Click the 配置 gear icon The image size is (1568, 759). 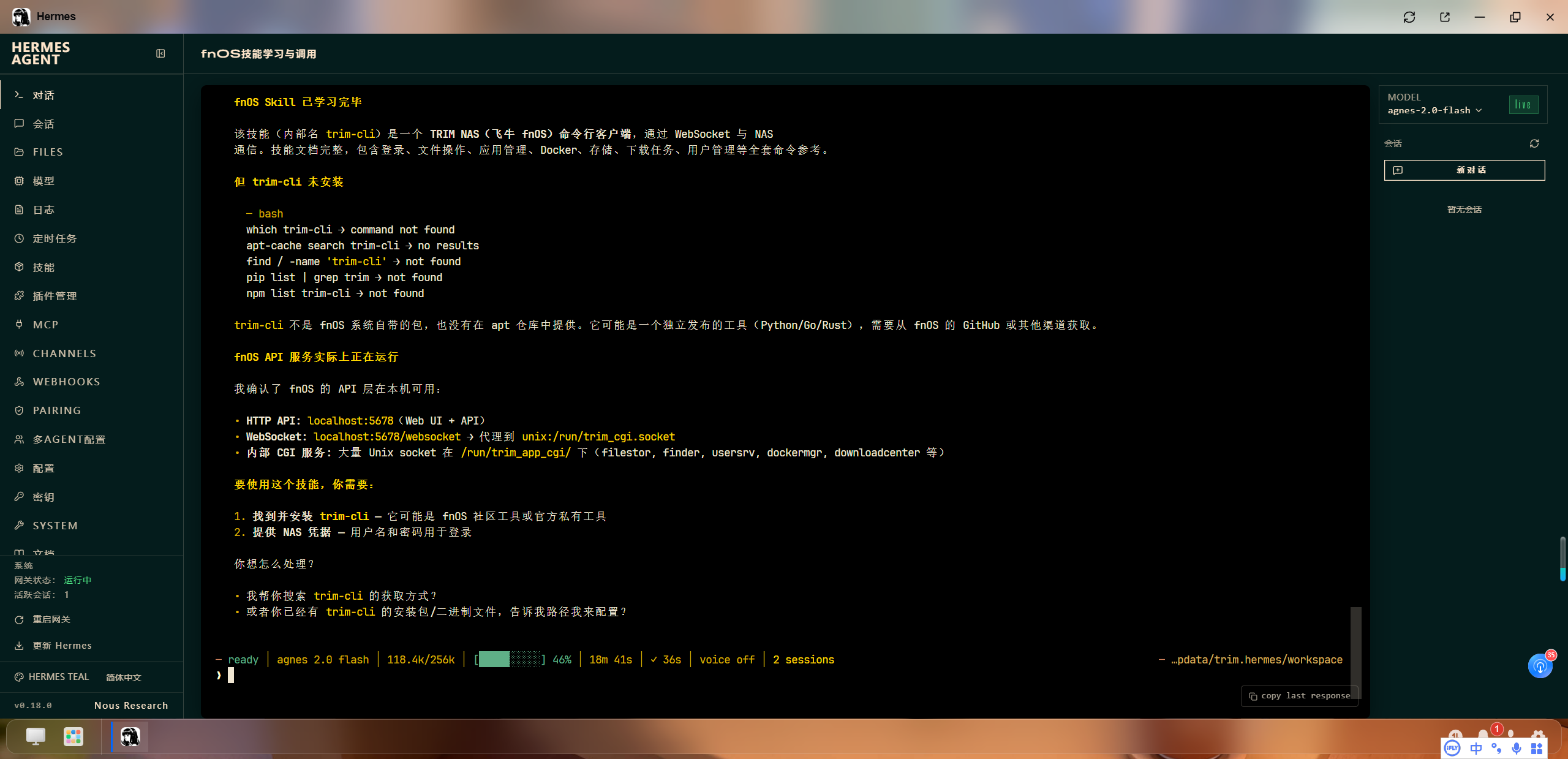[19, 468]
